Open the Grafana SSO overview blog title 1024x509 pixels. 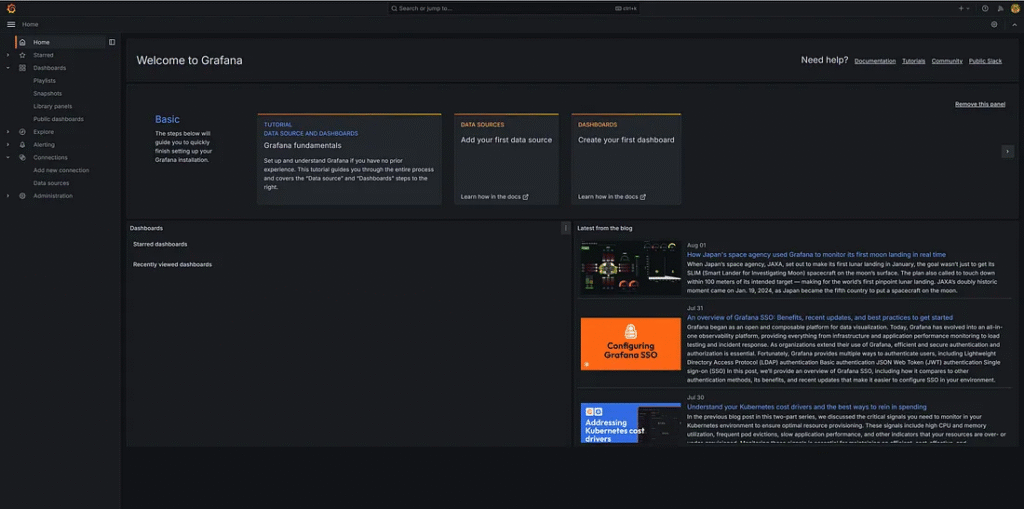(x=820, y=318)
